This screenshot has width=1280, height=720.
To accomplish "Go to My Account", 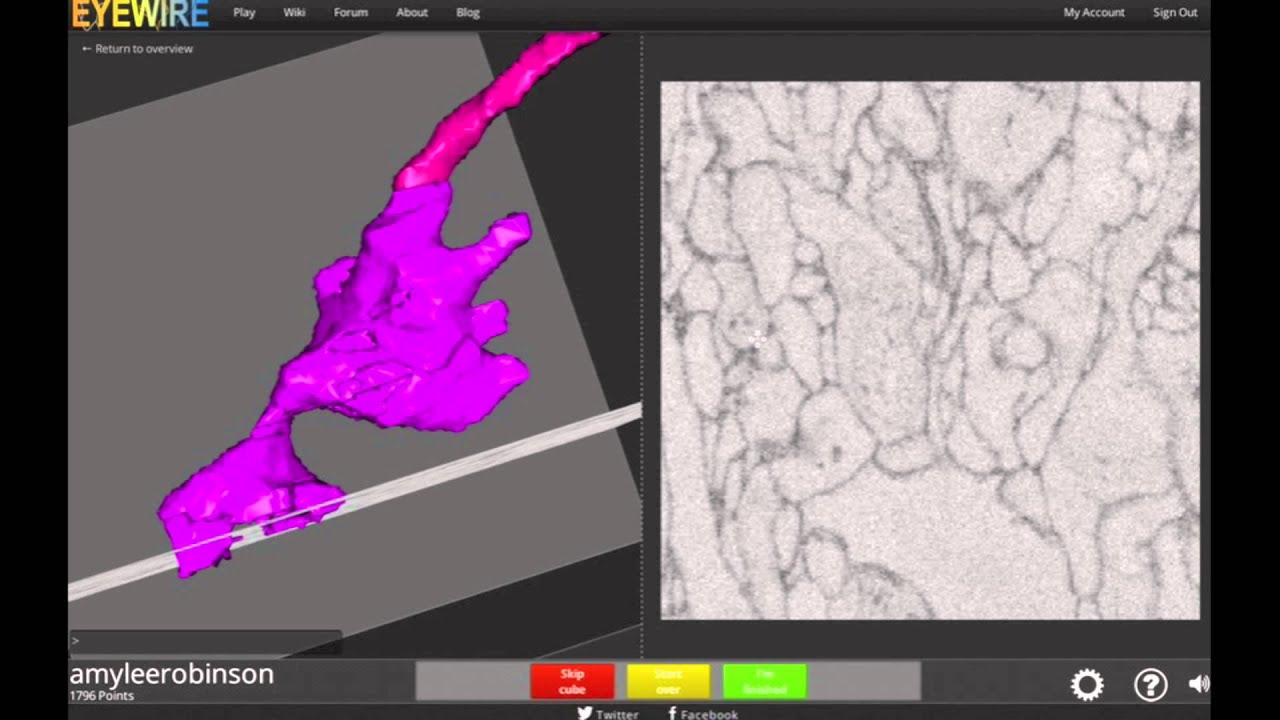I will pos(1094,12).
